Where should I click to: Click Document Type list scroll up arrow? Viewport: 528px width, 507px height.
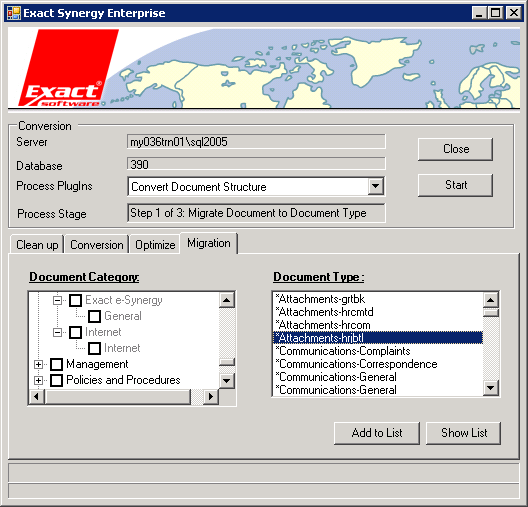pos(491,300)
